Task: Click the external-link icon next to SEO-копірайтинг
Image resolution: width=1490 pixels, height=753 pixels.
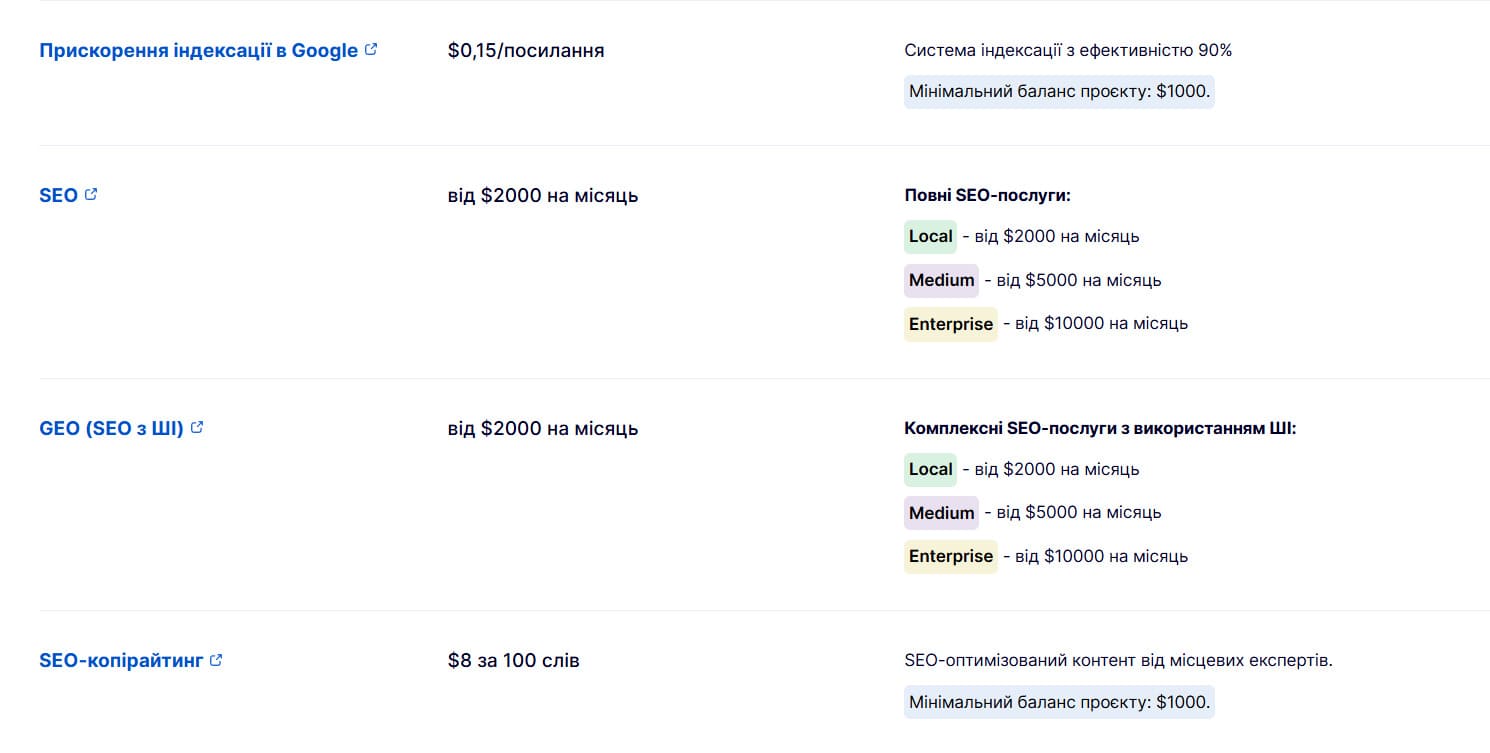Action: click(217, 660)
